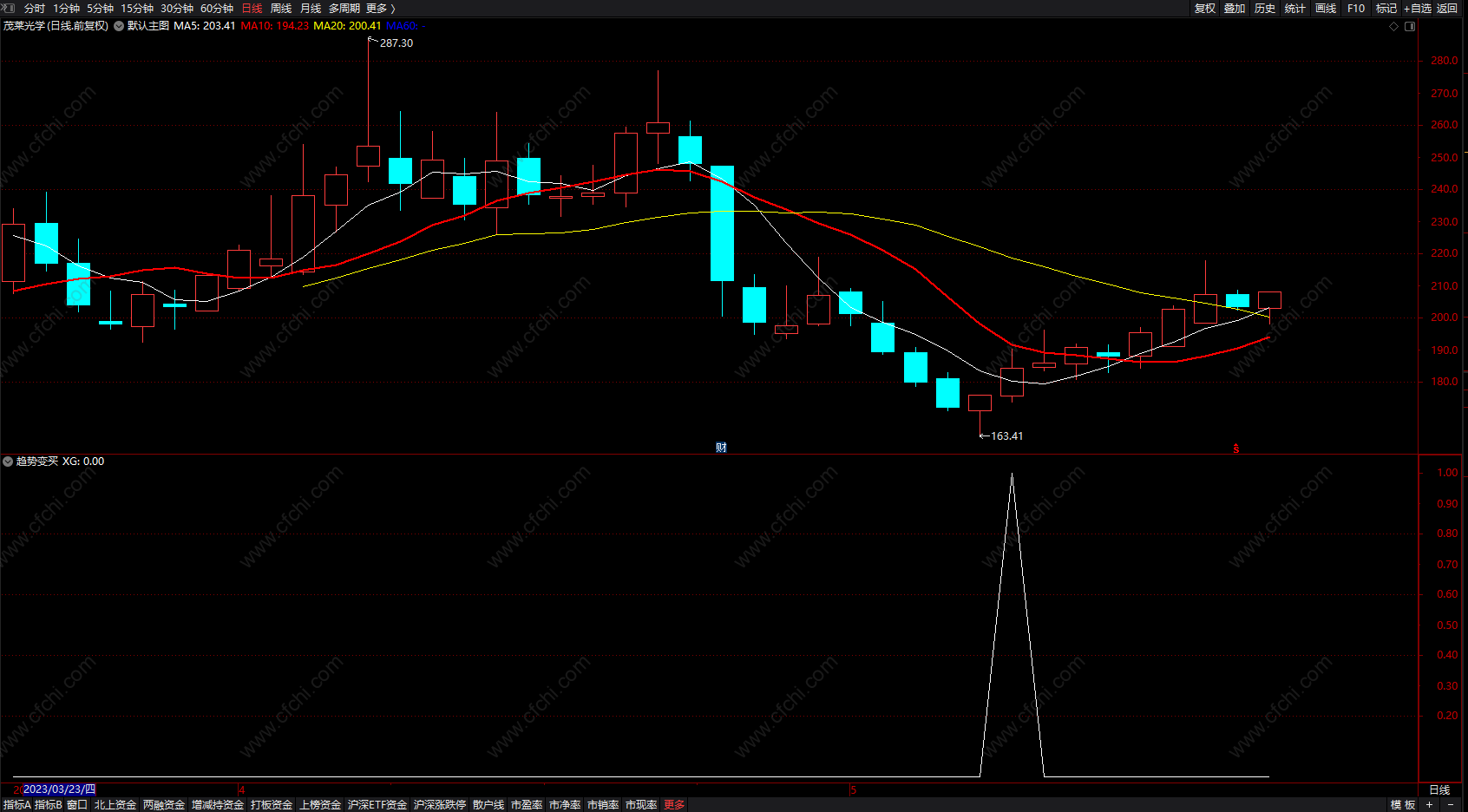This screenshot has height=812, width=1468.
Task: Show the 北上资金 indicator
Action: click(115, 805)
